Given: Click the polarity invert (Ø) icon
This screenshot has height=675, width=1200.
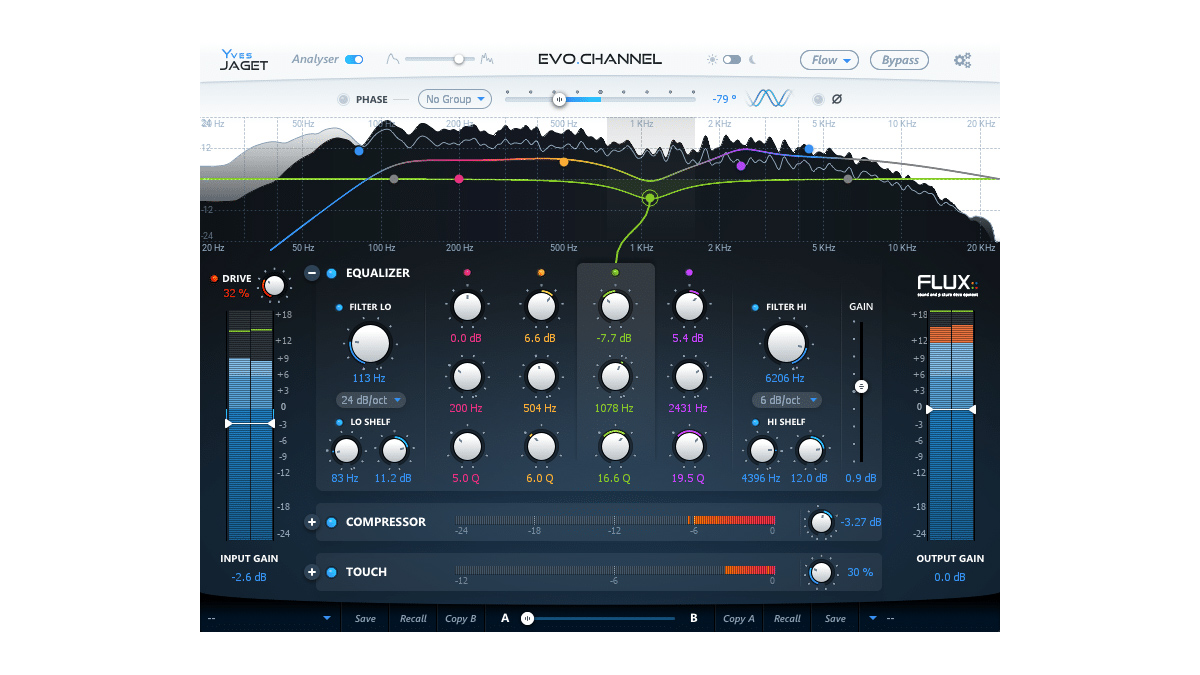Looking at the screenshot, I should tap(838, 98).
